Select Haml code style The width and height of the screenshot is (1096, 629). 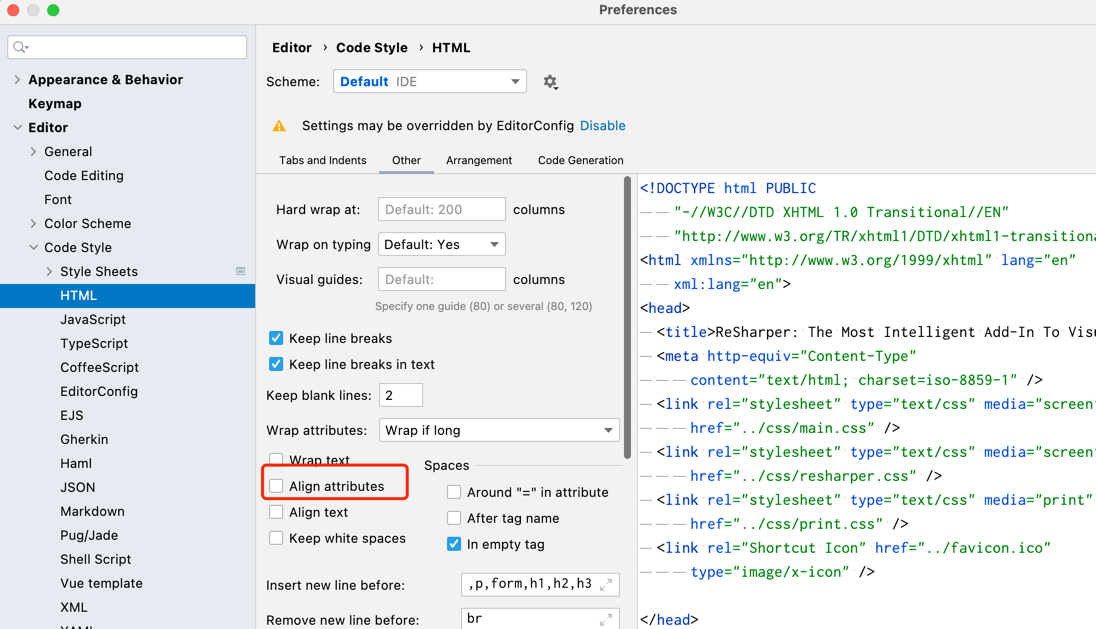(75, 463)
